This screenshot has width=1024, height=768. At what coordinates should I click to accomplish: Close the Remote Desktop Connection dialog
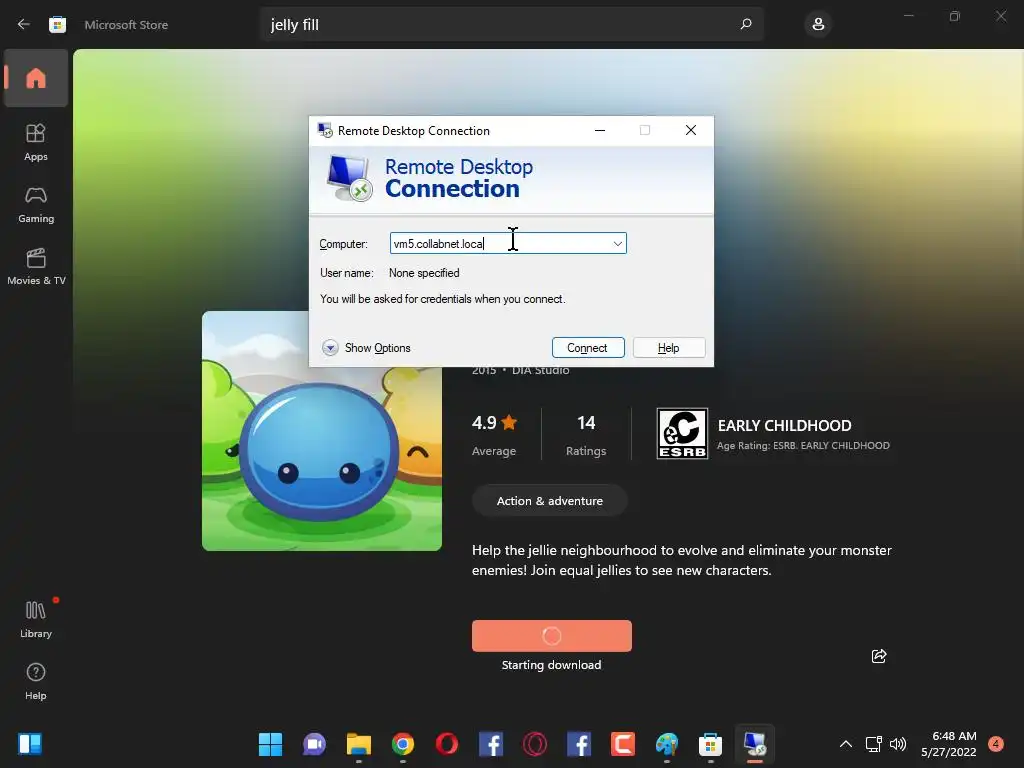[x=691, y=131]
